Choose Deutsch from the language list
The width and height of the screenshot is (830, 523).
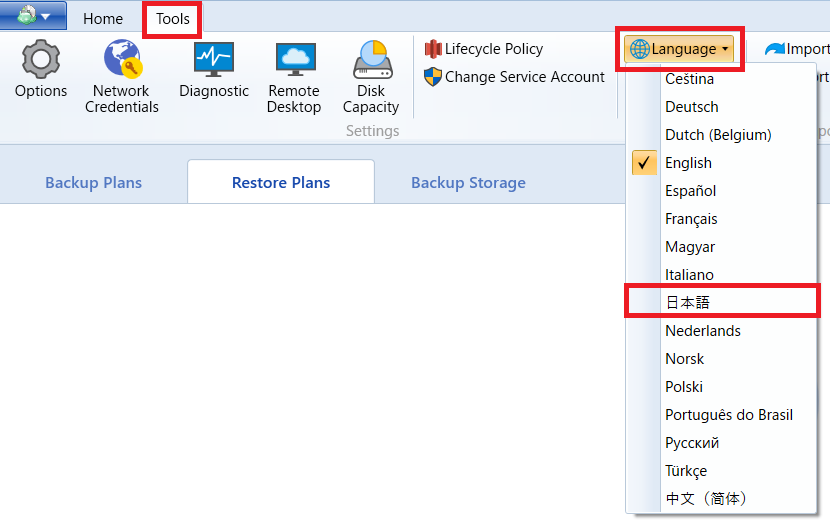point(692,107)
